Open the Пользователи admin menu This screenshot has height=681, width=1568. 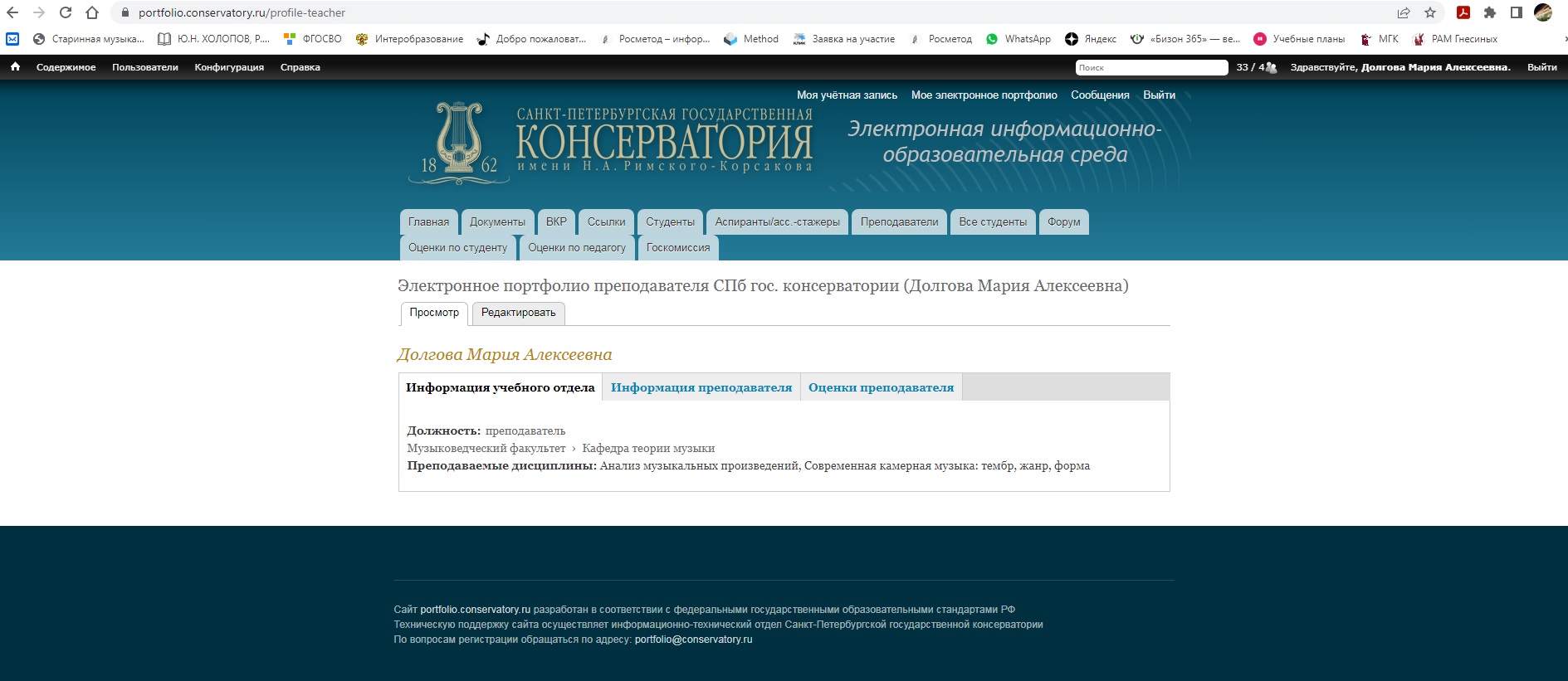click(145, 67)
